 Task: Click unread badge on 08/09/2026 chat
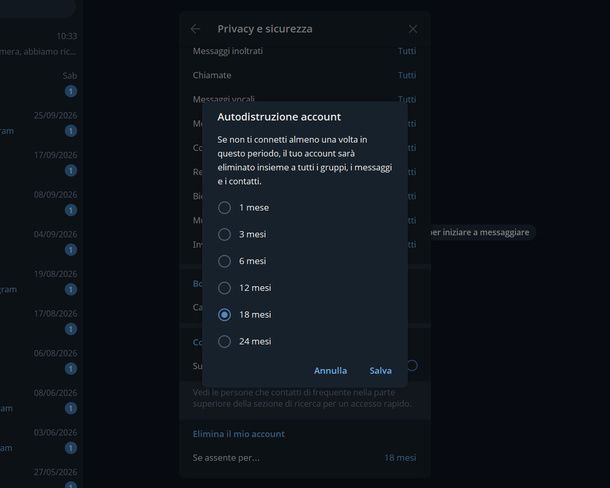[x=71, y=210]
